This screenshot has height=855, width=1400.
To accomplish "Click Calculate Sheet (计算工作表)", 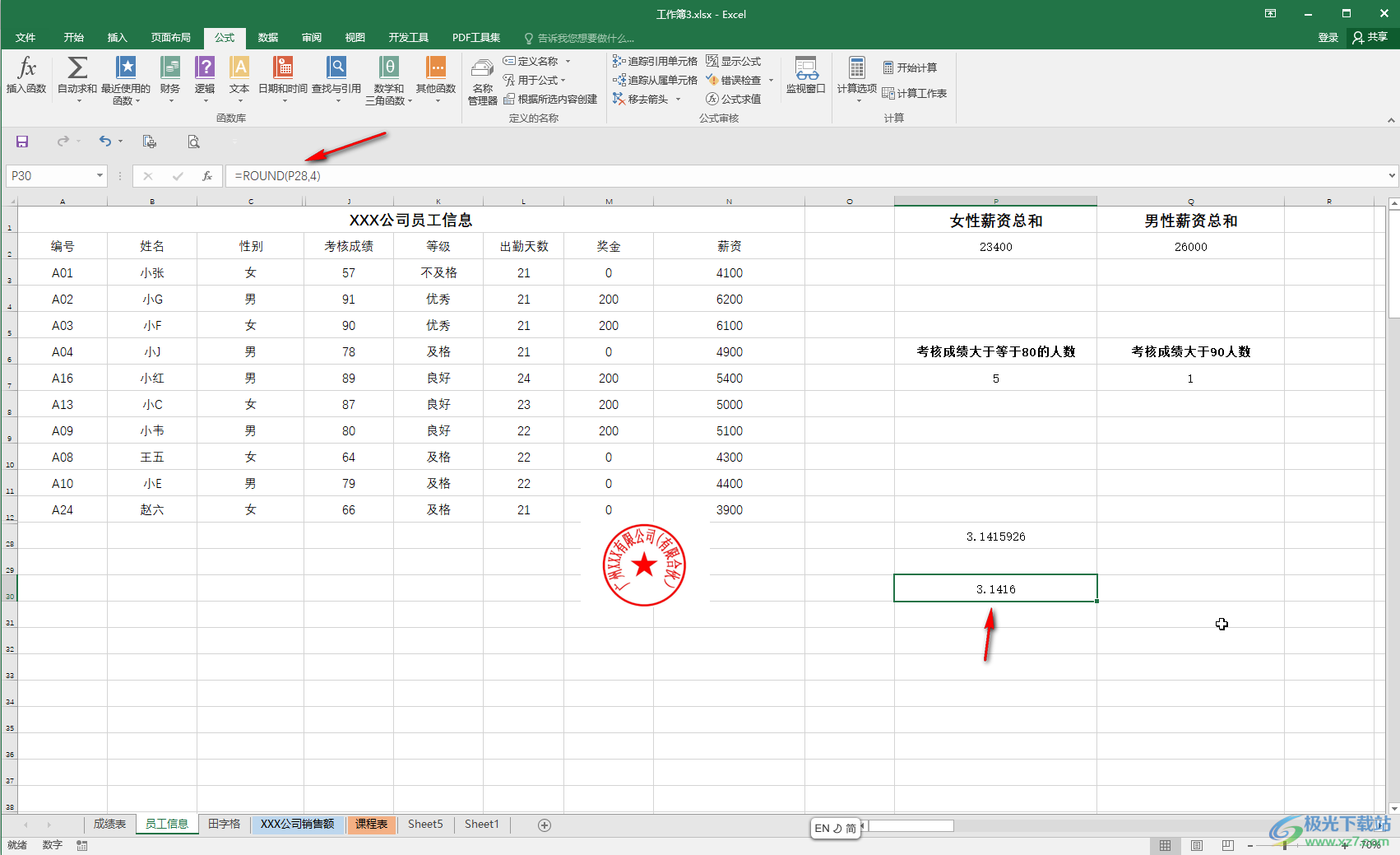I will click(915, 93).
